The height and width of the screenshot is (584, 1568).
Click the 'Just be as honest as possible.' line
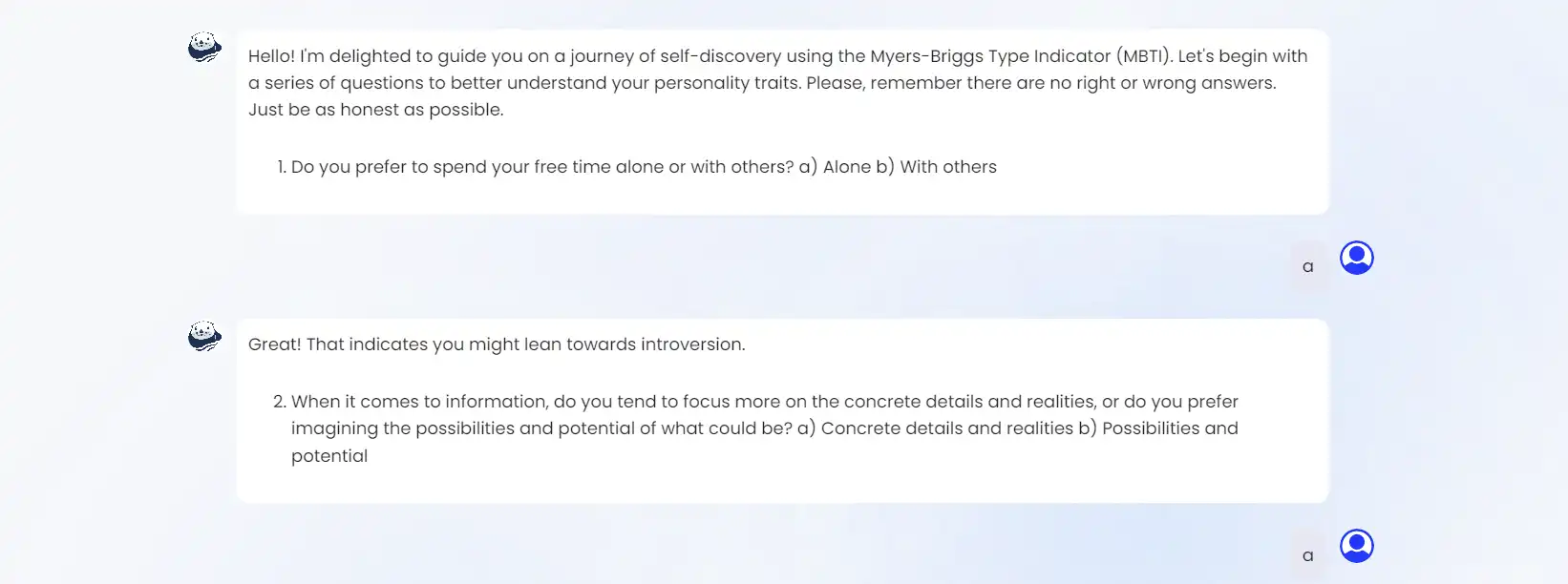tap(376, 110)
